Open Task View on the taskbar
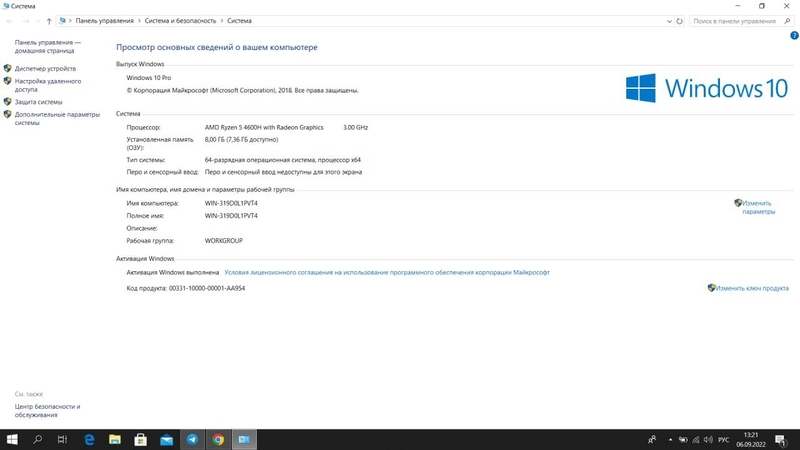Viewport: 800px width, 450px height. coord(62,439)
